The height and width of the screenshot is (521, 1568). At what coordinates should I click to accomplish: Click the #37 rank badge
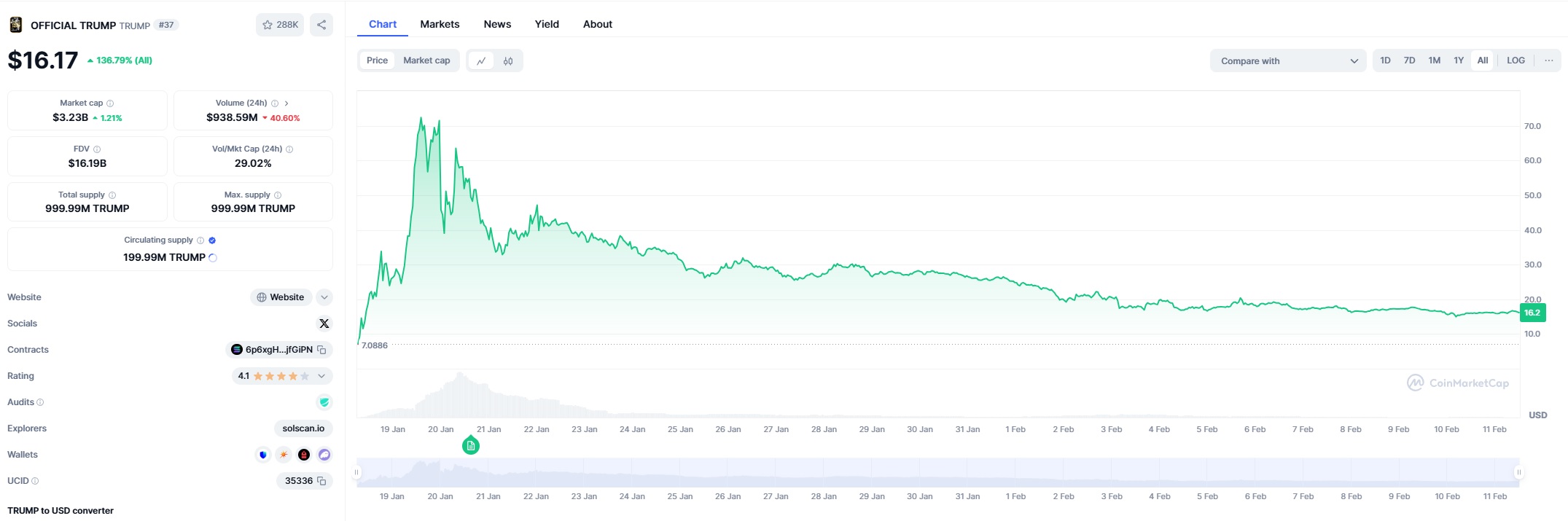point(166,25)
